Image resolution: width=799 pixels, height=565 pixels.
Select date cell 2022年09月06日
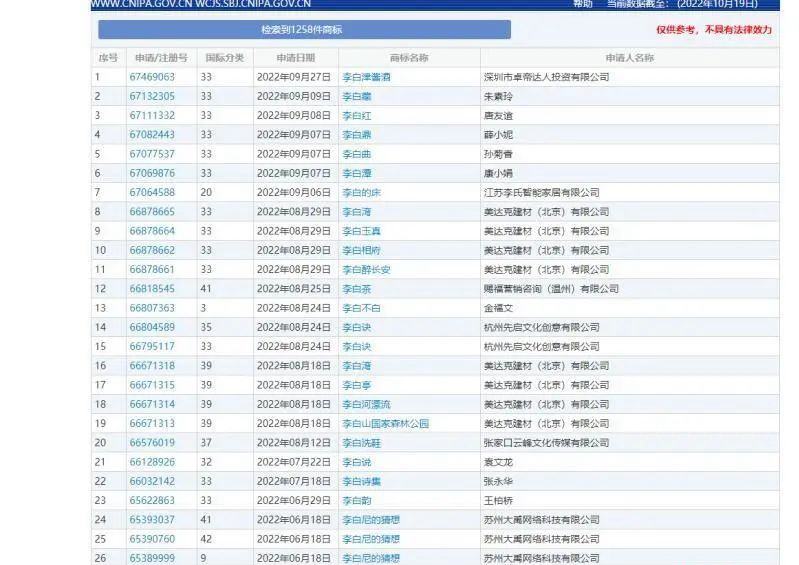click(294, 193)
